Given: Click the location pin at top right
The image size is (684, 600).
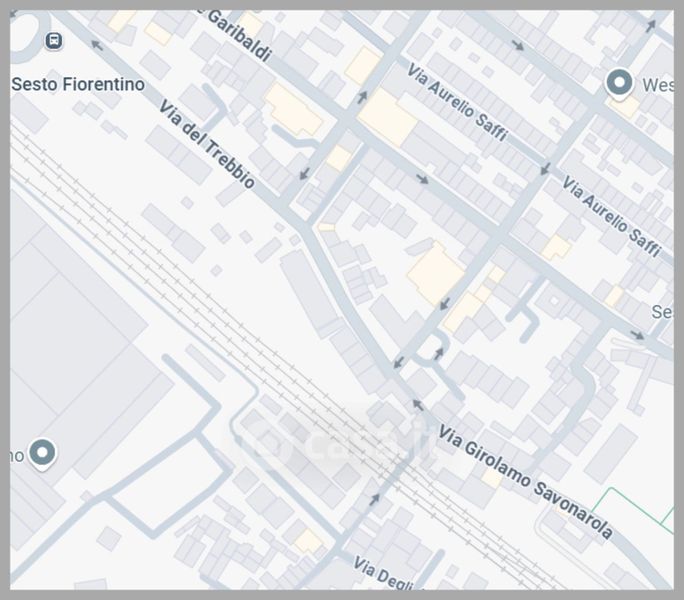Looking at the screenshot, I should pos(620,83).
